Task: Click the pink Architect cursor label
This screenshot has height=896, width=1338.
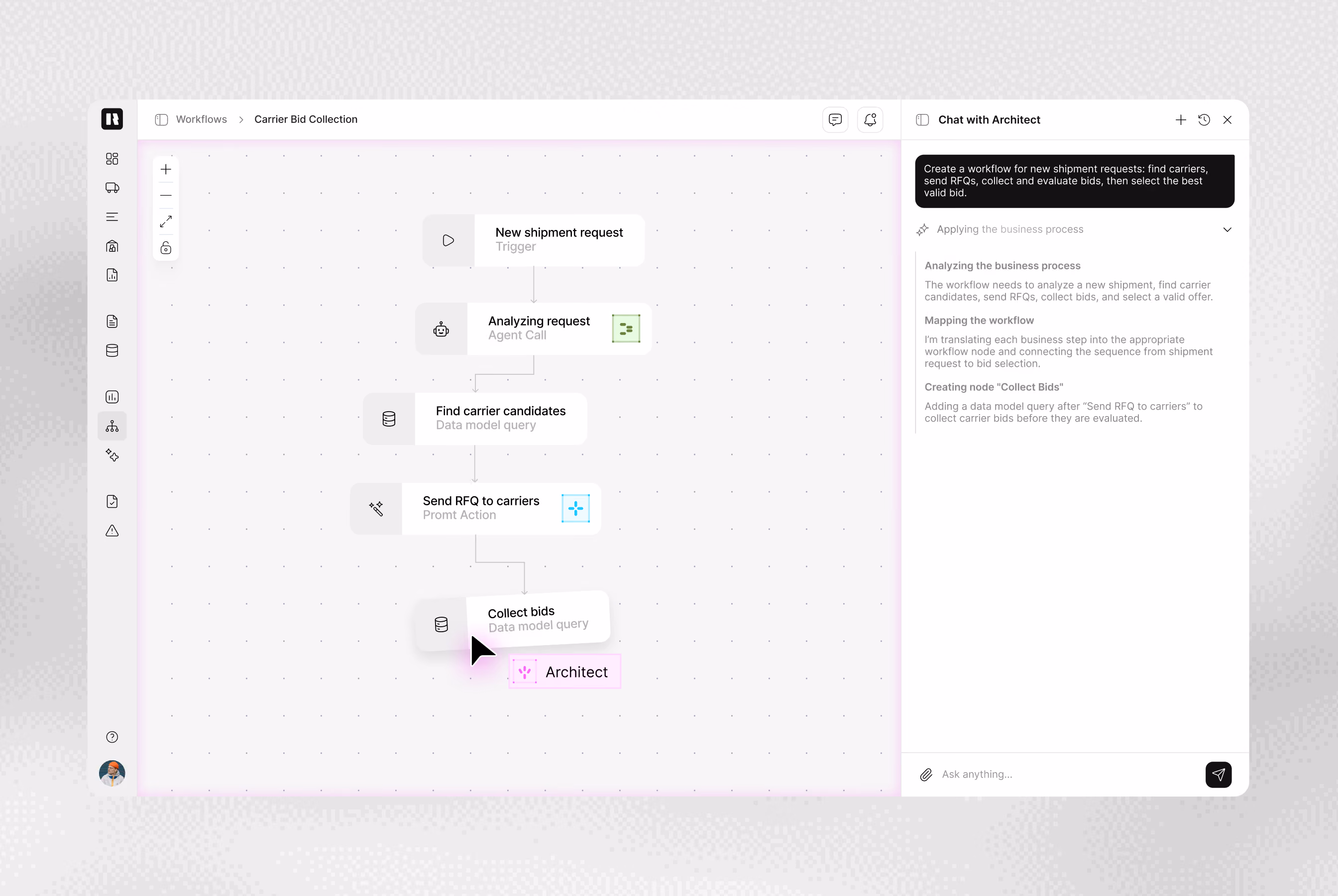Action: [x=564, y=672]
